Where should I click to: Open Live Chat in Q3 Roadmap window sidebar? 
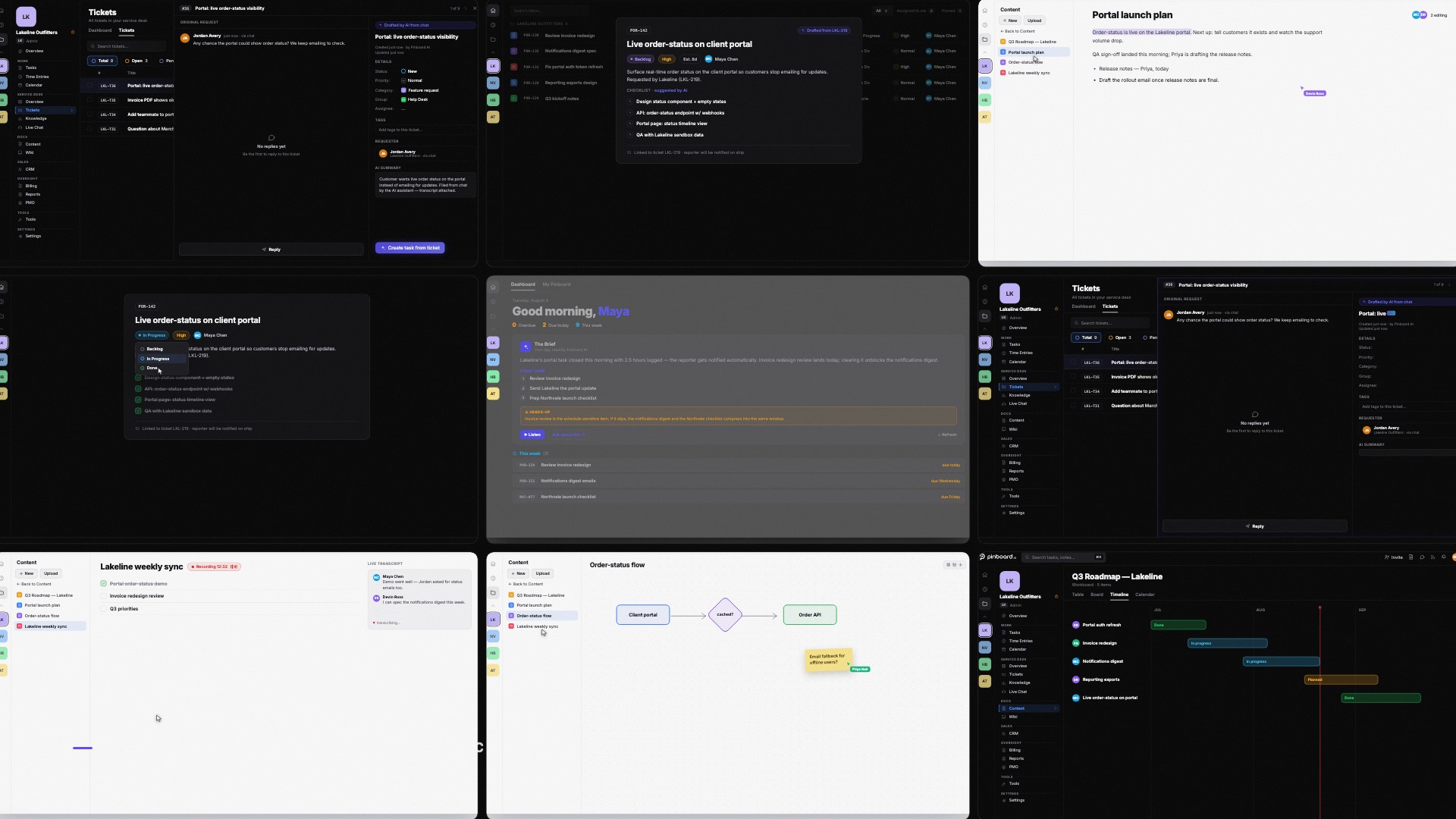(1018, 692)
